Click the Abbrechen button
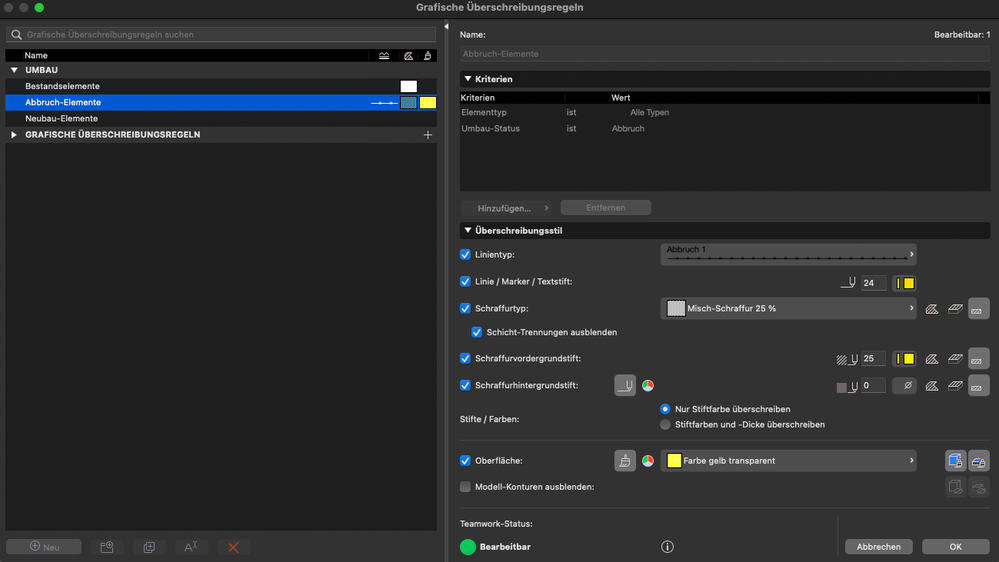The image size is (999, 562). (879, 547)
